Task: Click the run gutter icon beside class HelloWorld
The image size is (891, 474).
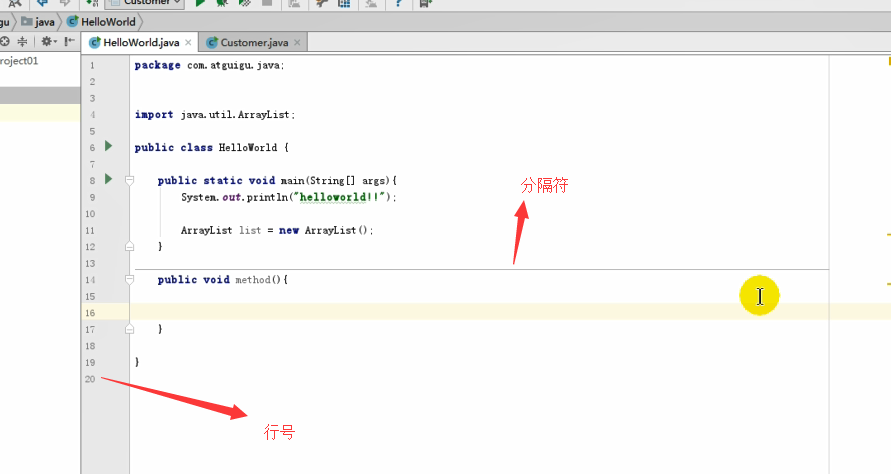Action: (x=109, y=146)
